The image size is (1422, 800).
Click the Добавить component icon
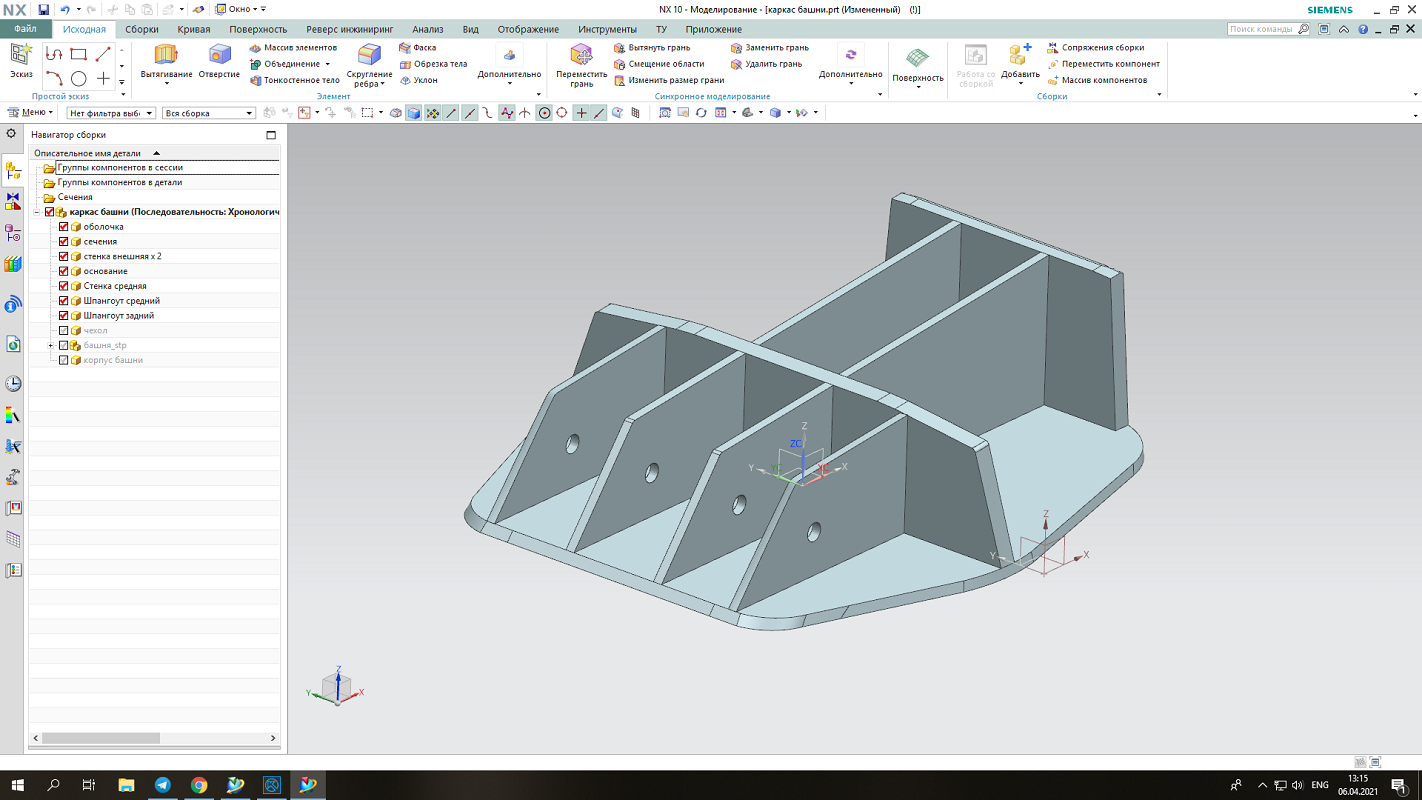(1020, 56)
